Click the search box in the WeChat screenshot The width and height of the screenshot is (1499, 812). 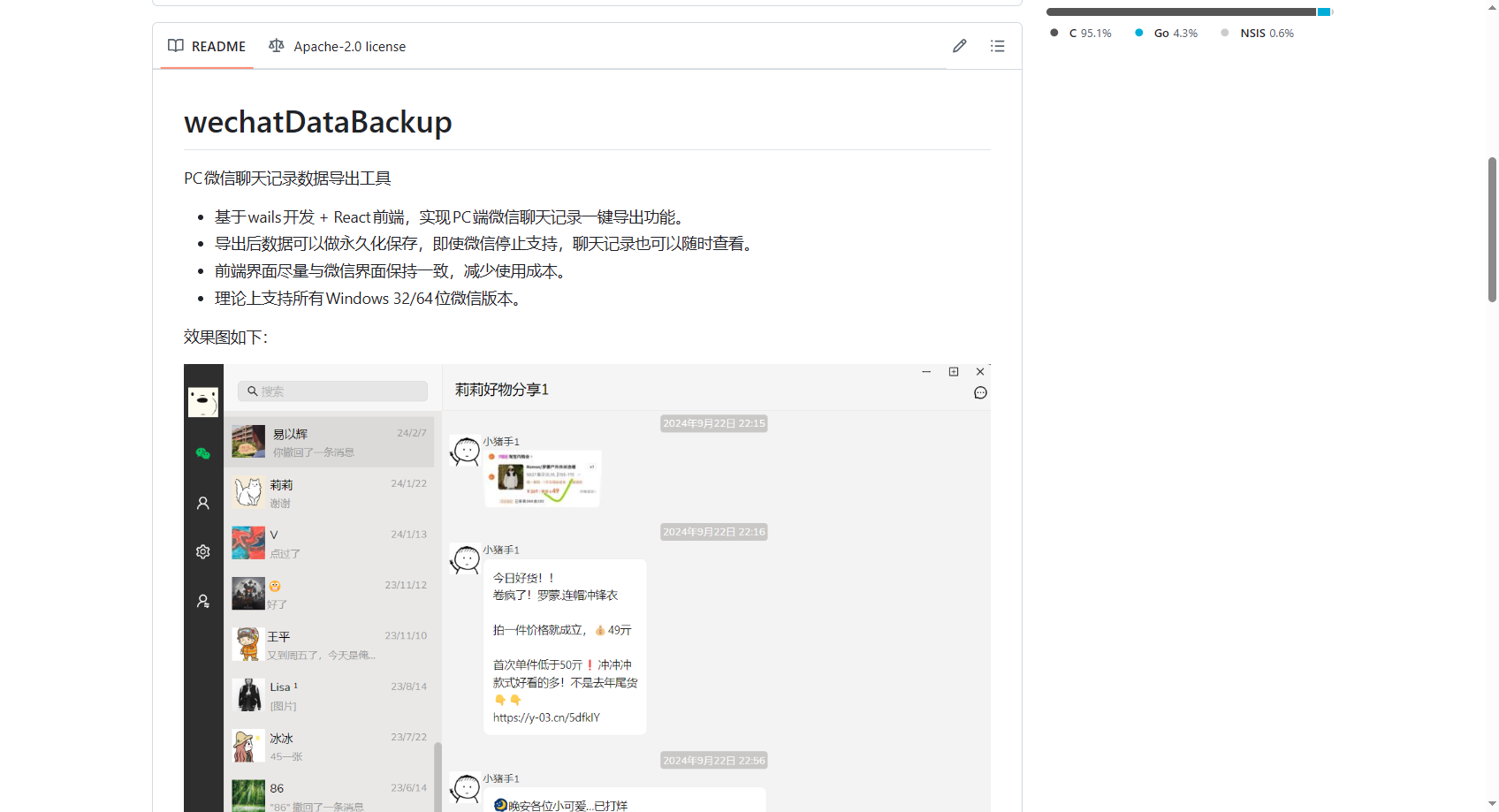[x=332, y=391]
